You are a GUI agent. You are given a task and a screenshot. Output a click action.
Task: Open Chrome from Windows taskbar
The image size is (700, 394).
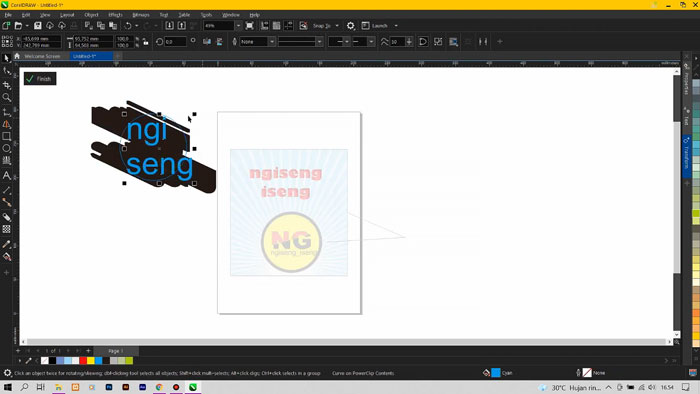159,387
